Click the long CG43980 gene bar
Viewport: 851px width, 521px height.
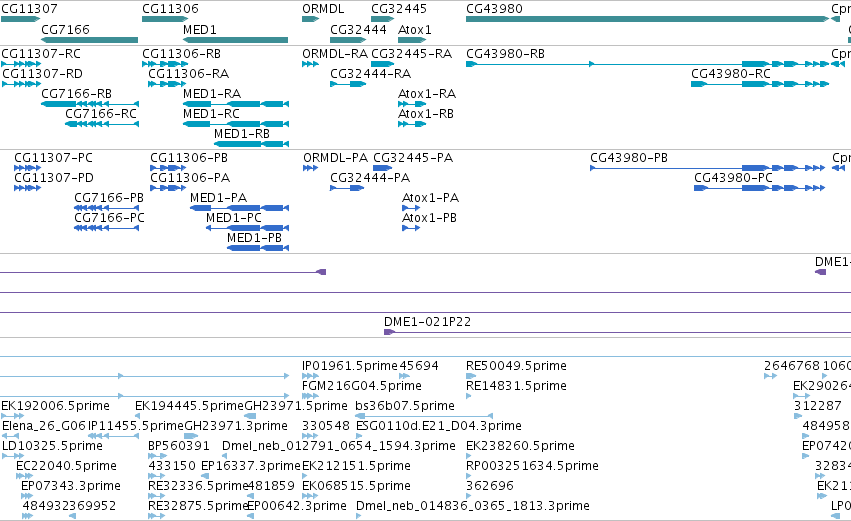click(647, 19)
